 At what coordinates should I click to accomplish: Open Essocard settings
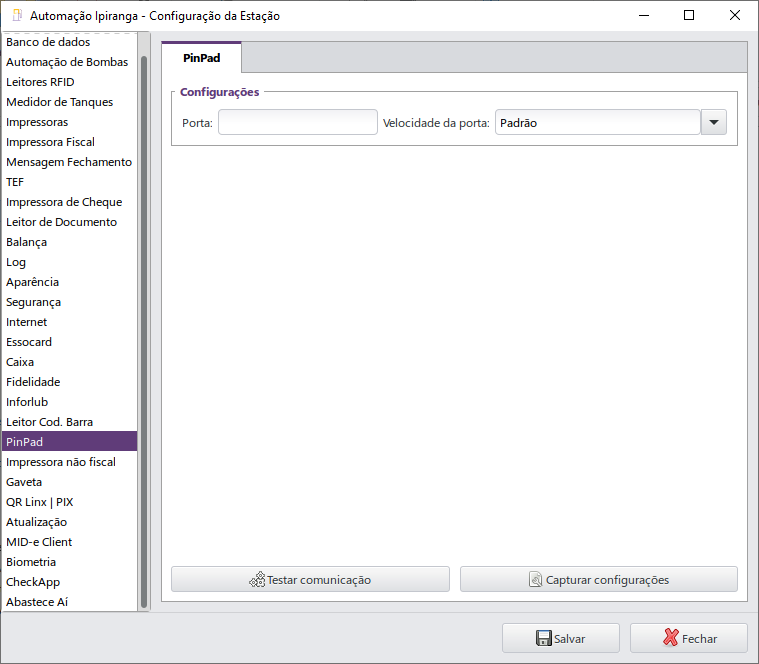(x=70, y=342)
